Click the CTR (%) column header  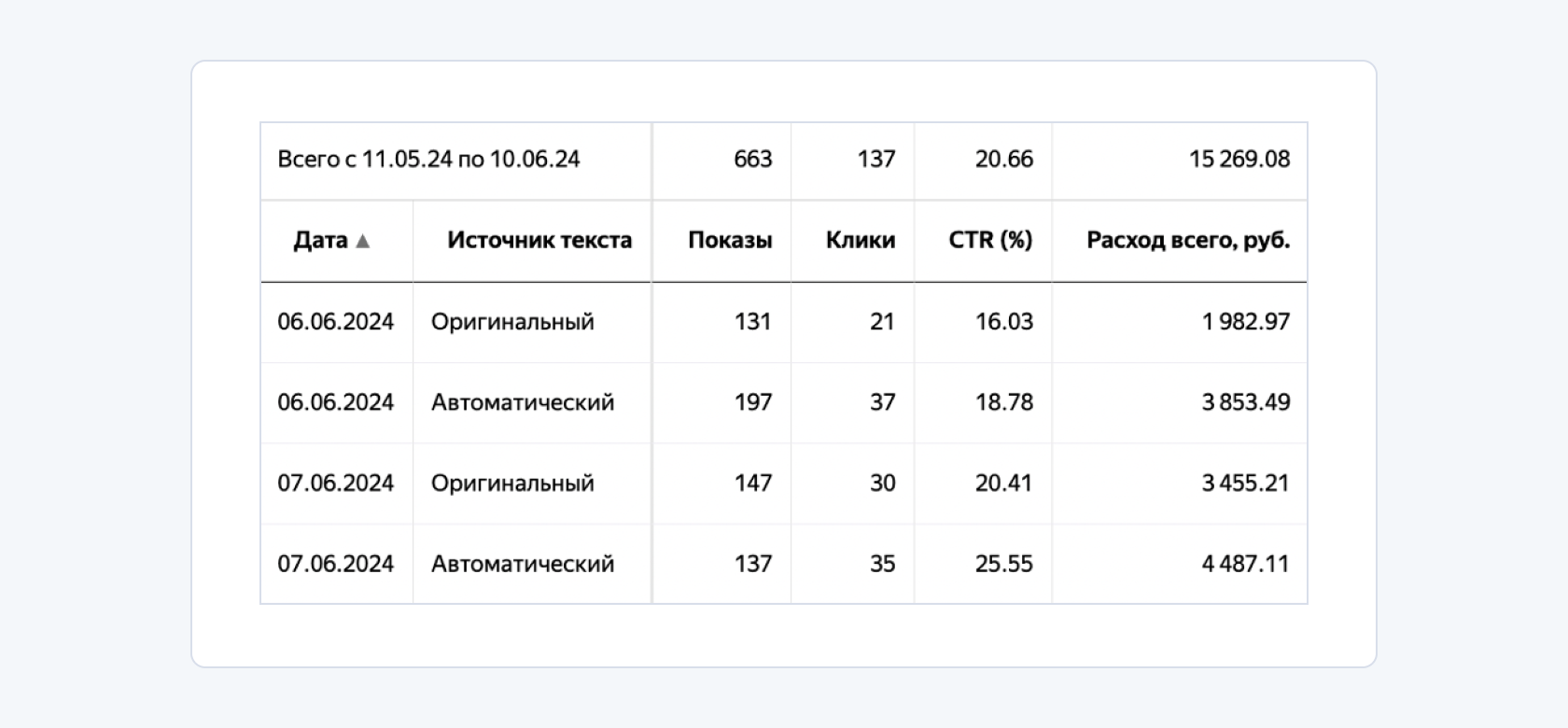[990, 240]
